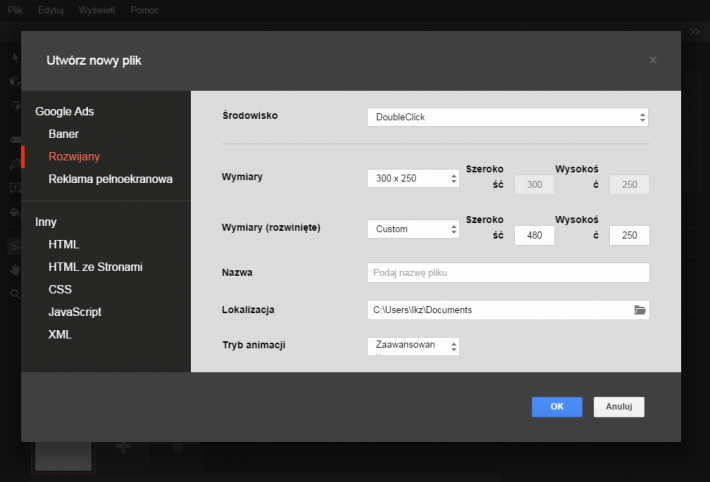Select HTML ze Stronami file type

[x=96, y=267]
